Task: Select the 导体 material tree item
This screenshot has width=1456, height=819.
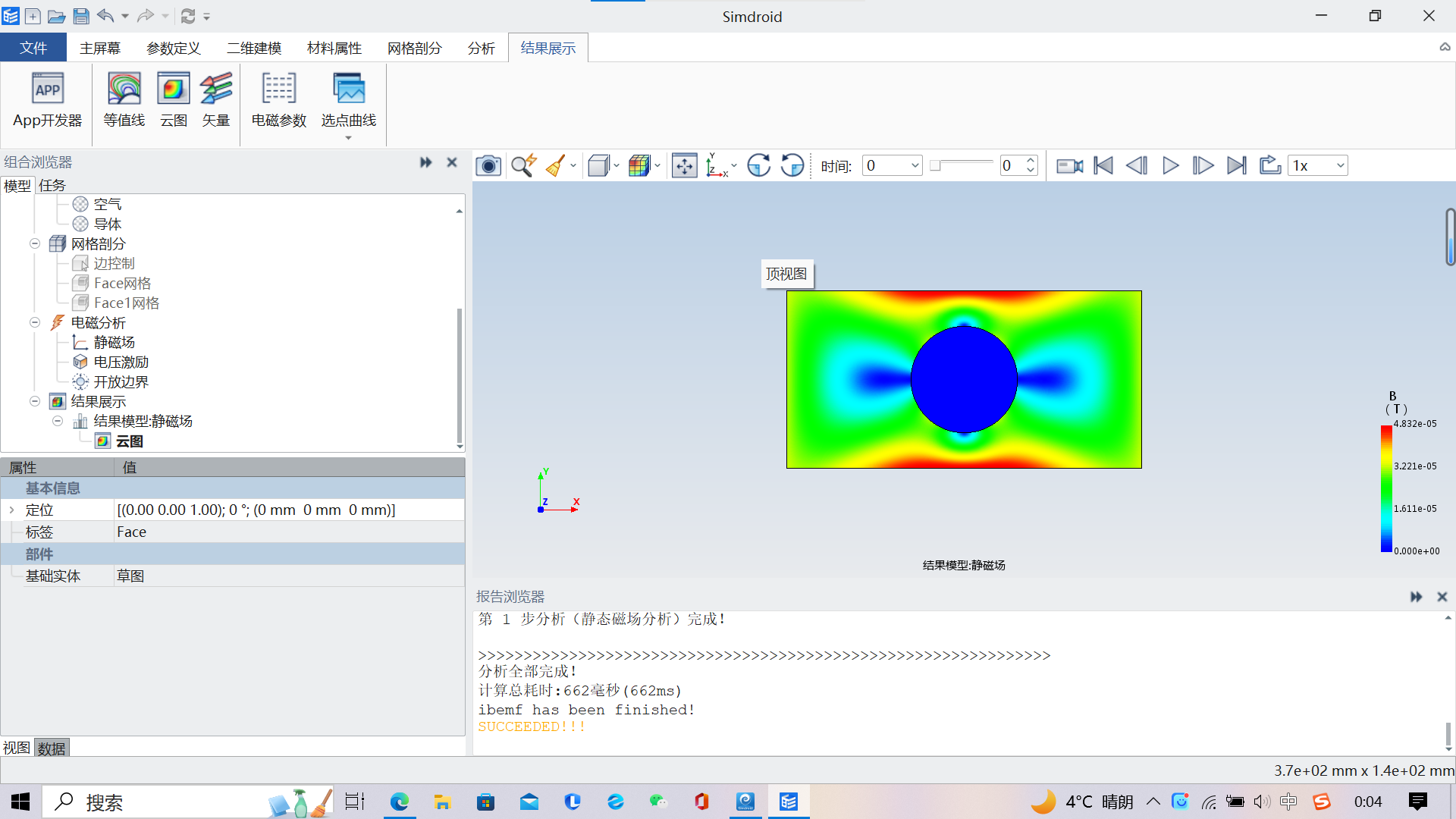Action: [108, 224]
